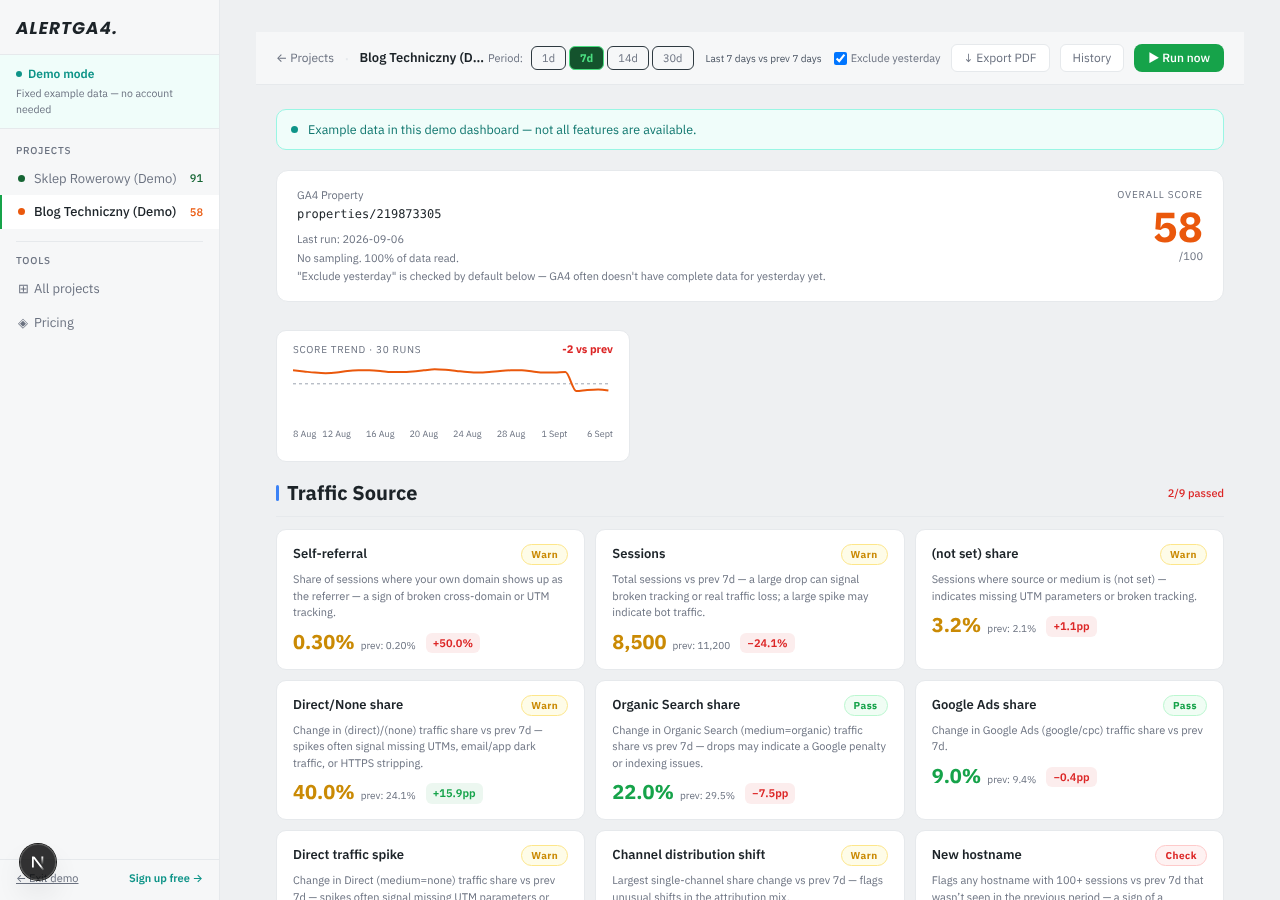Click the round N badge icon
This screenshot has height=900, width=1280.
click(38, 862)
